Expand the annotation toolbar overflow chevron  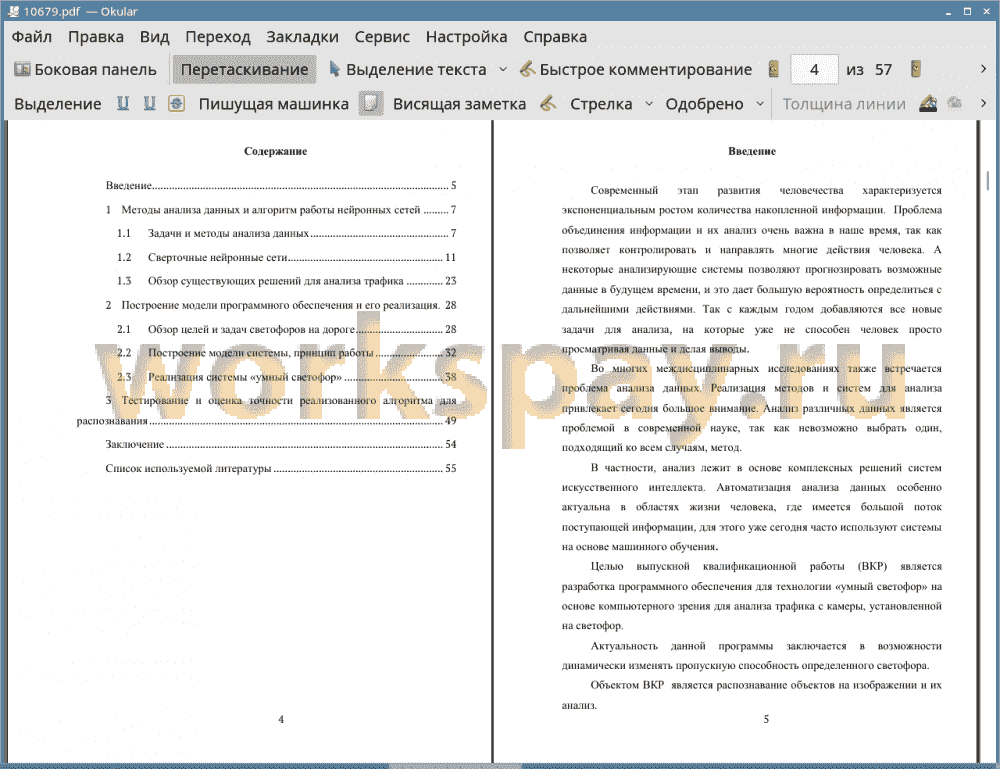(x=983, y=103)
